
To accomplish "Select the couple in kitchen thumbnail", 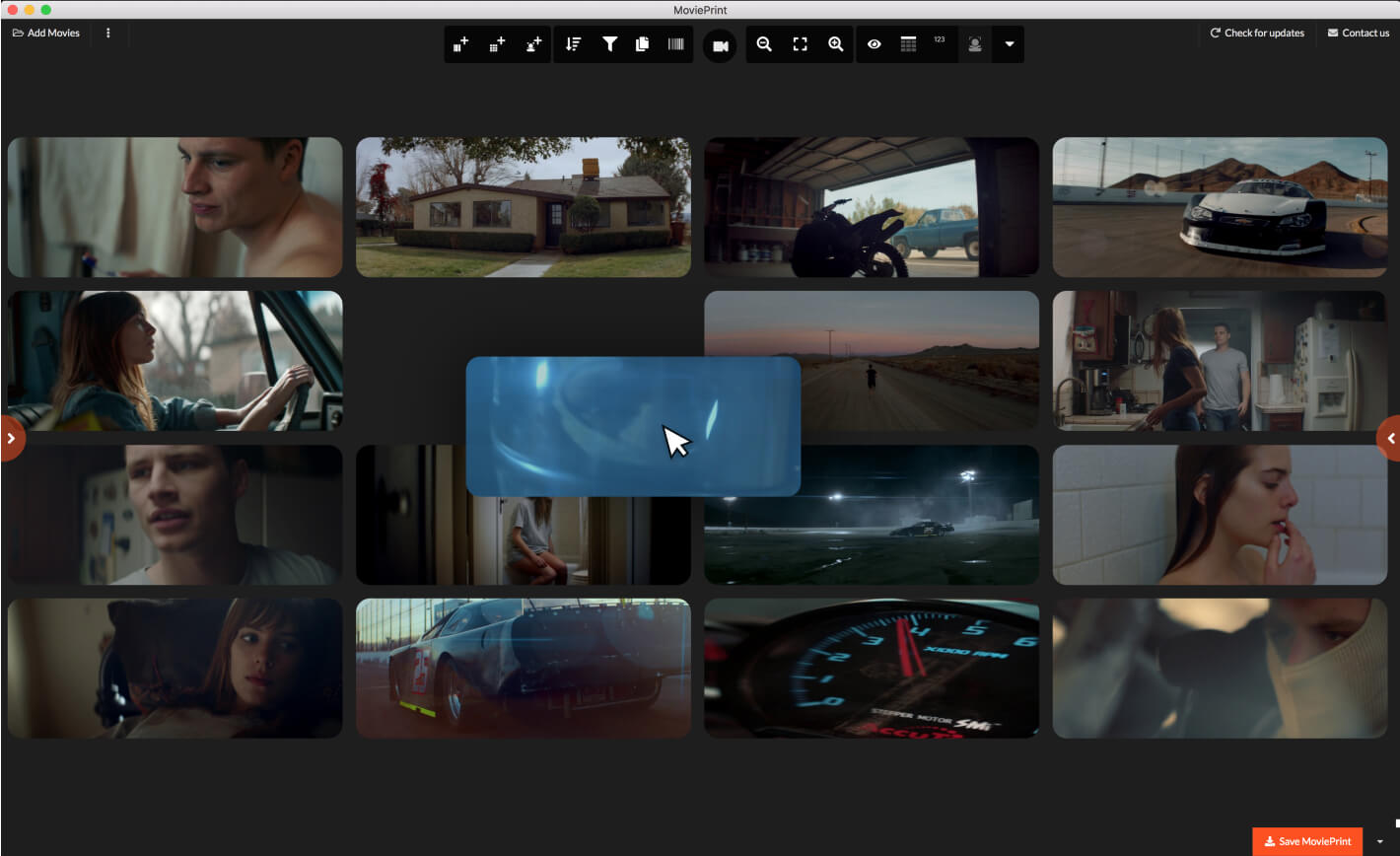I will [1220, 361].
